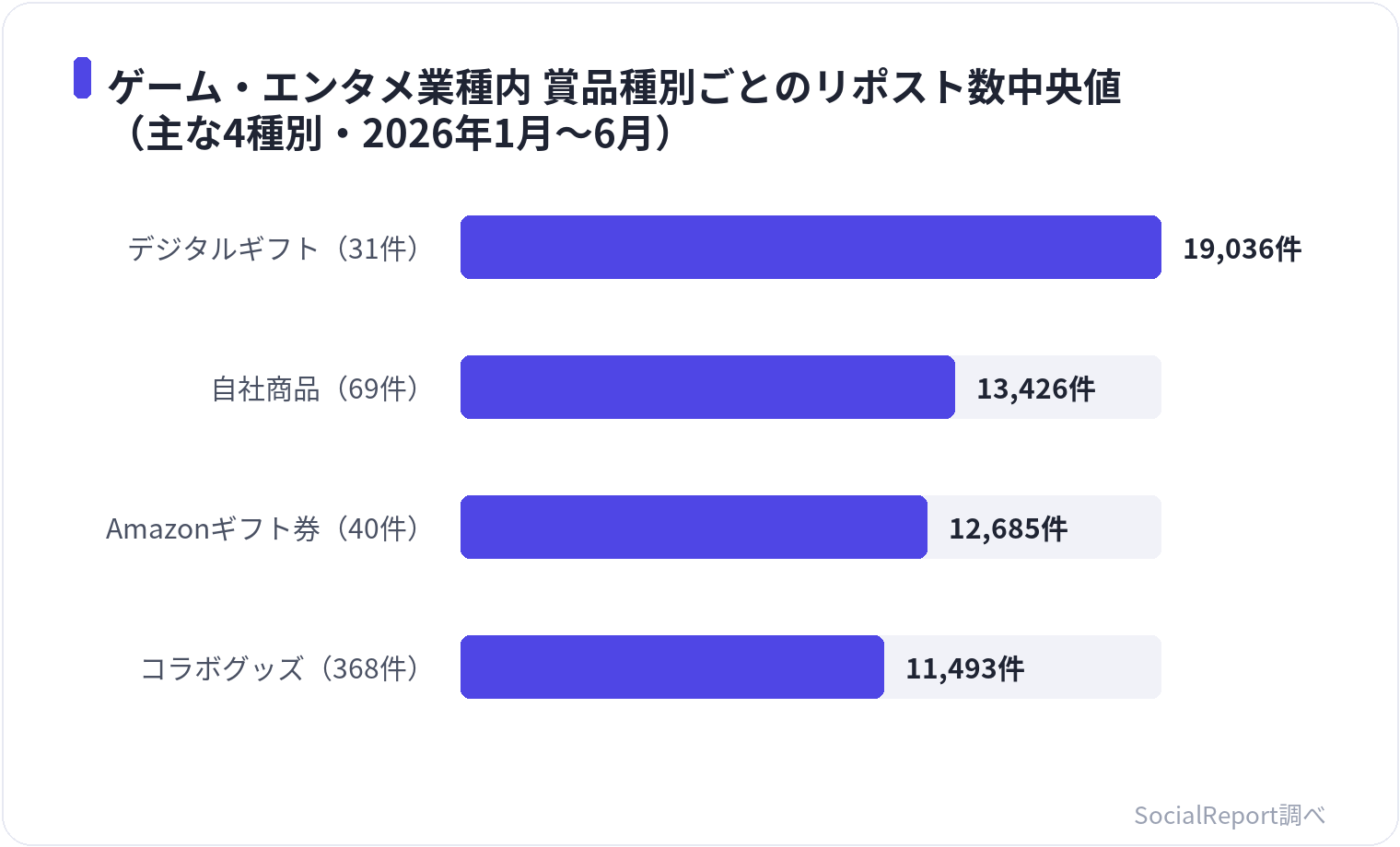
Task: Click the SocialReport調べ source credit
Action: (x=1230, y=815)
